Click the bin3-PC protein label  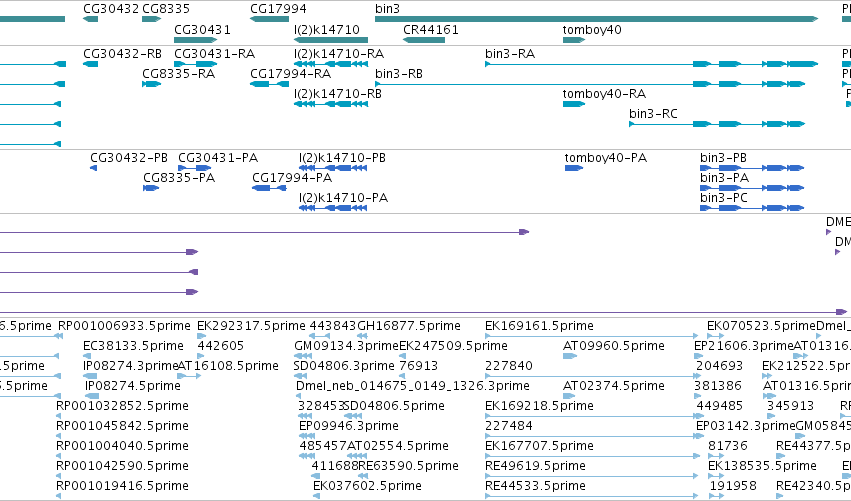click(724, 198)
